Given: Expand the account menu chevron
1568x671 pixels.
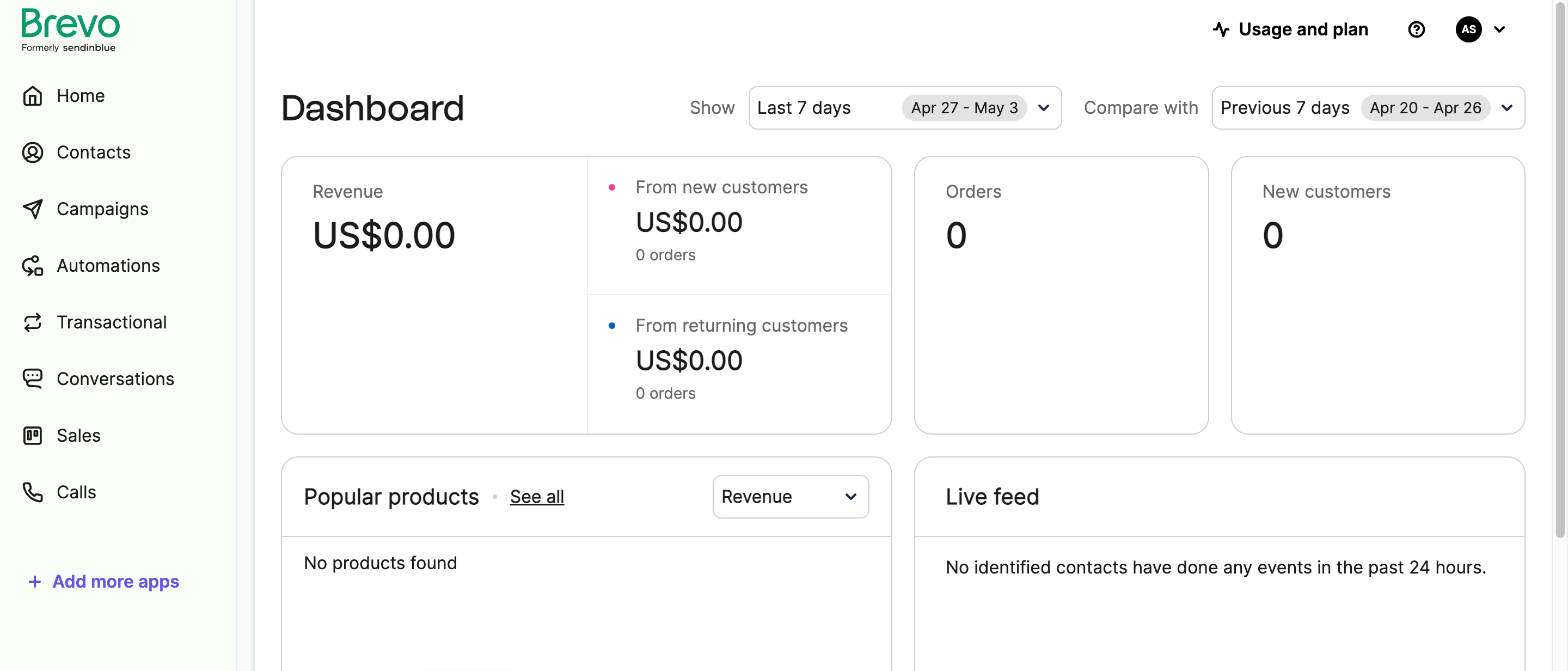Looking at the screenshot, I should tap(1499, 29).
